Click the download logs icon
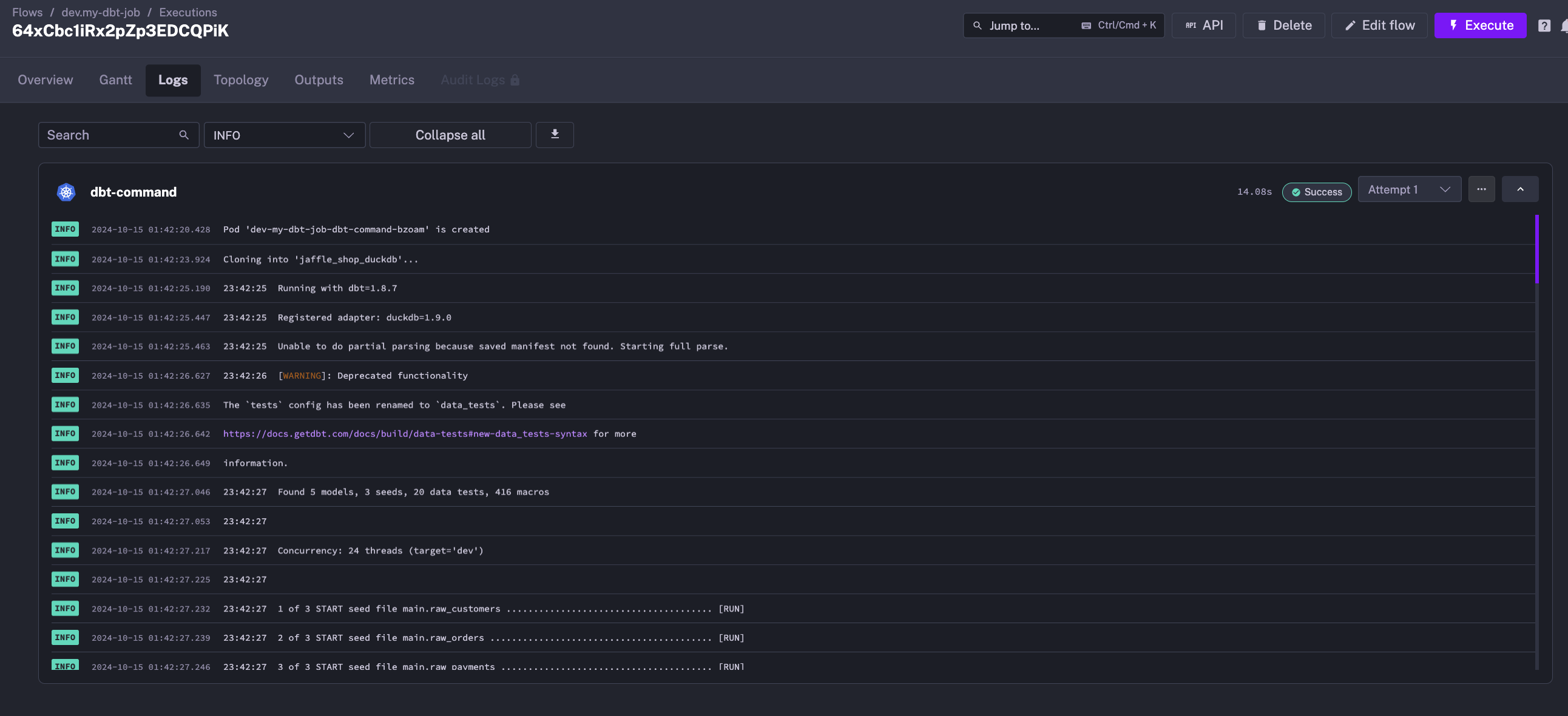1568x716 pixels. click(555, 135)
